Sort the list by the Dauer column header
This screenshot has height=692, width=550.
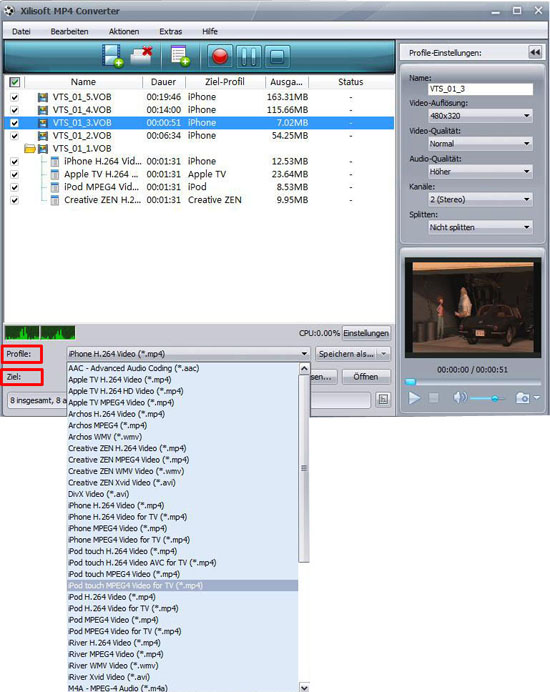click(163, 82)
